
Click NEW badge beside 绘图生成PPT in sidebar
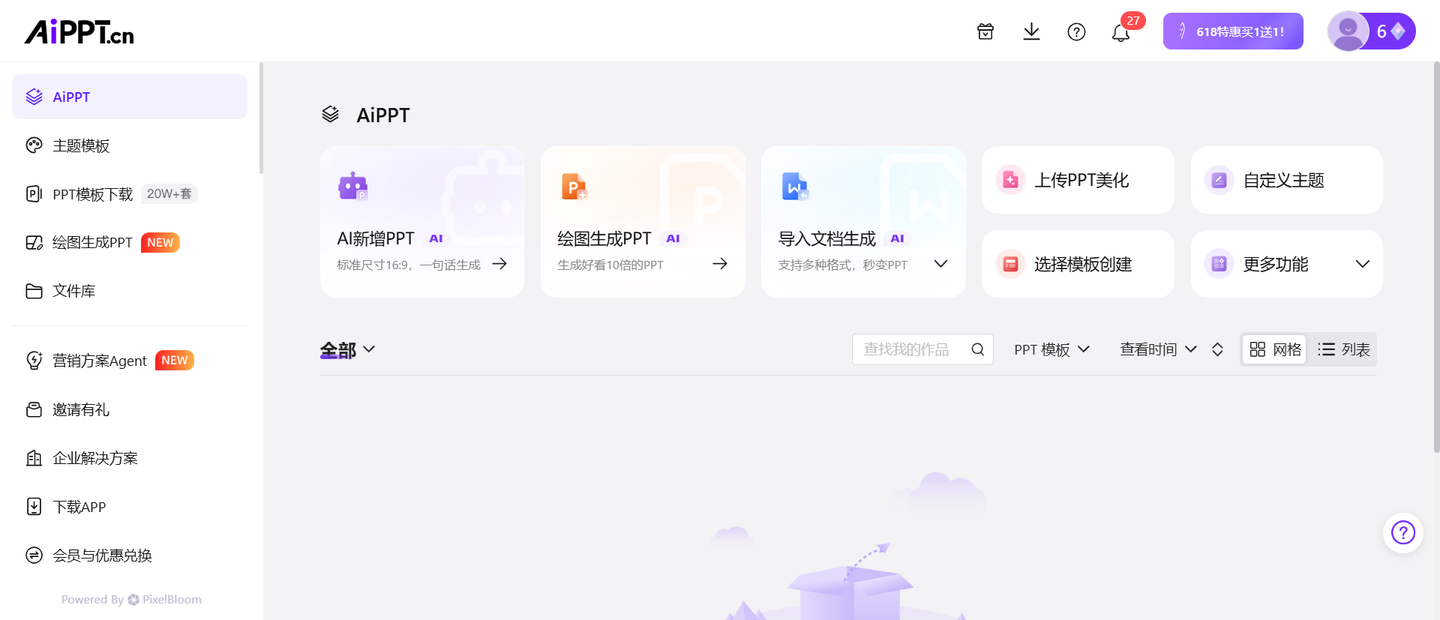click(x=160, y=242)
